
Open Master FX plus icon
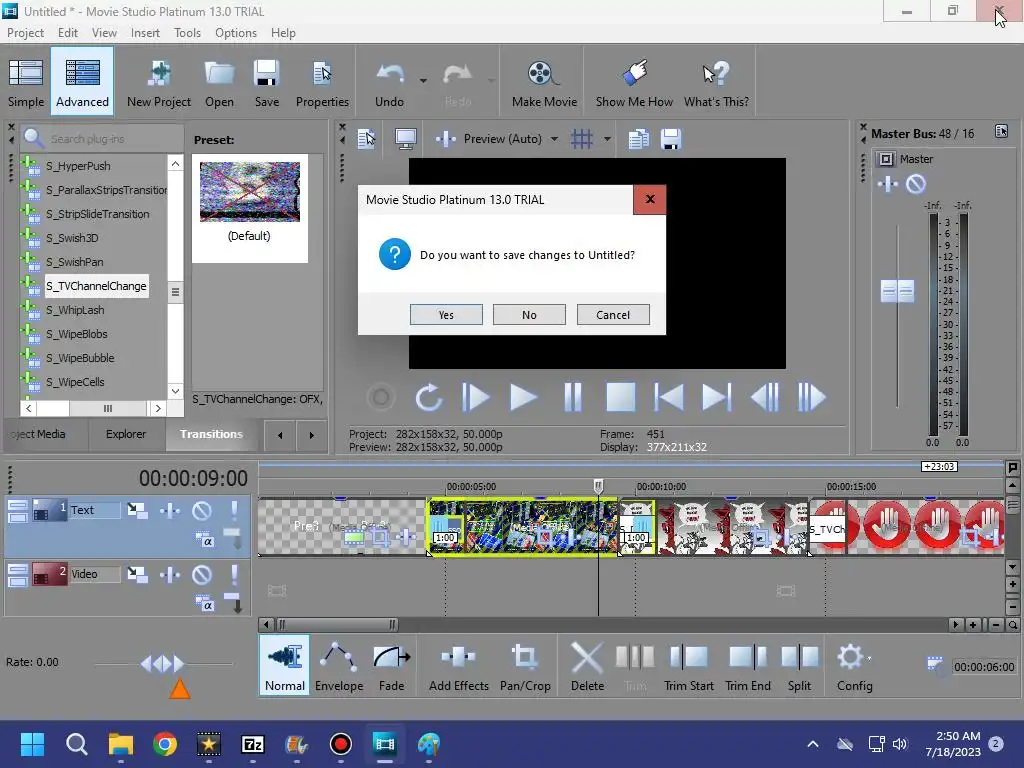pos(888,184)
